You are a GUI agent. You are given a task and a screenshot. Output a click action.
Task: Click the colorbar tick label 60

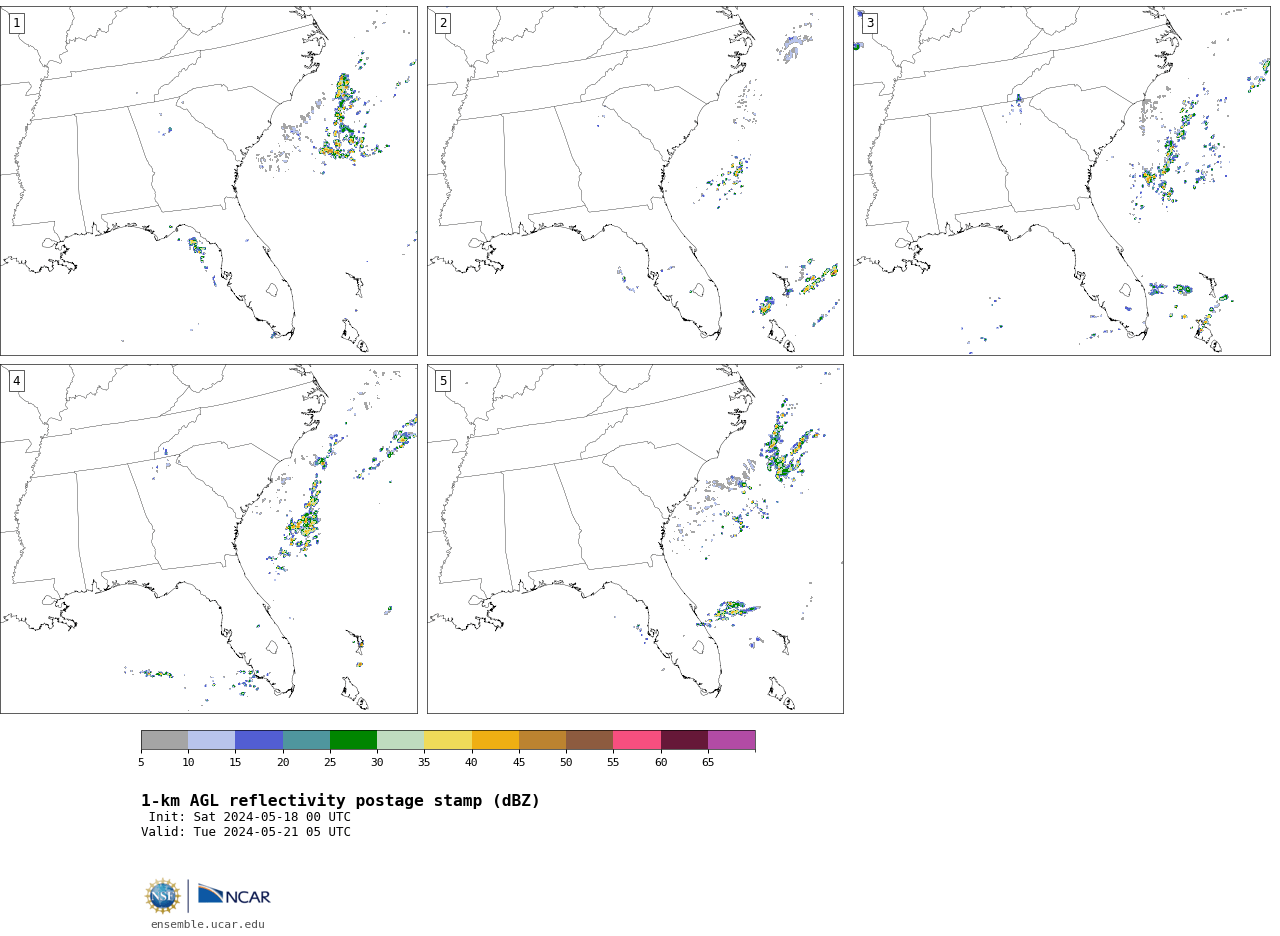[x=661, y=762]
